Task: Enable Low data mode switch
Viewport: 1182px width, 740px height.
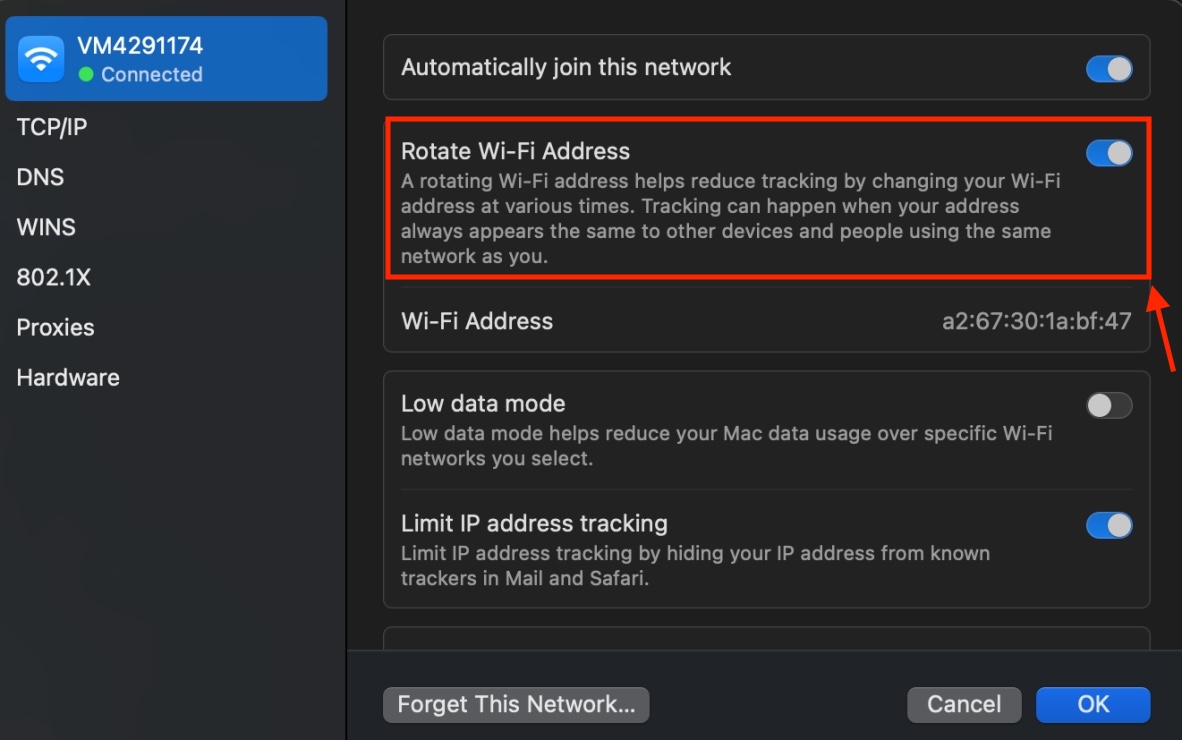Action: (1108, 405)
